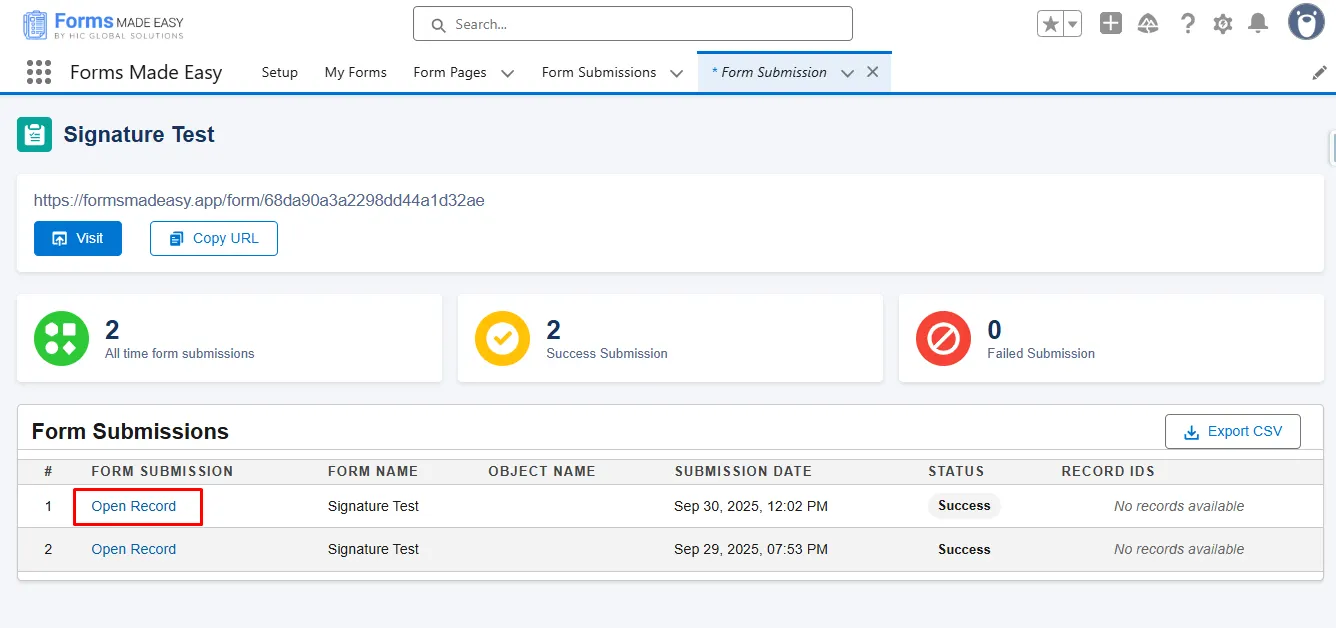The height and width of the screenshot is (628, 1336).
Task: Go to the Setup tab
Action: (x=280, y=72)
